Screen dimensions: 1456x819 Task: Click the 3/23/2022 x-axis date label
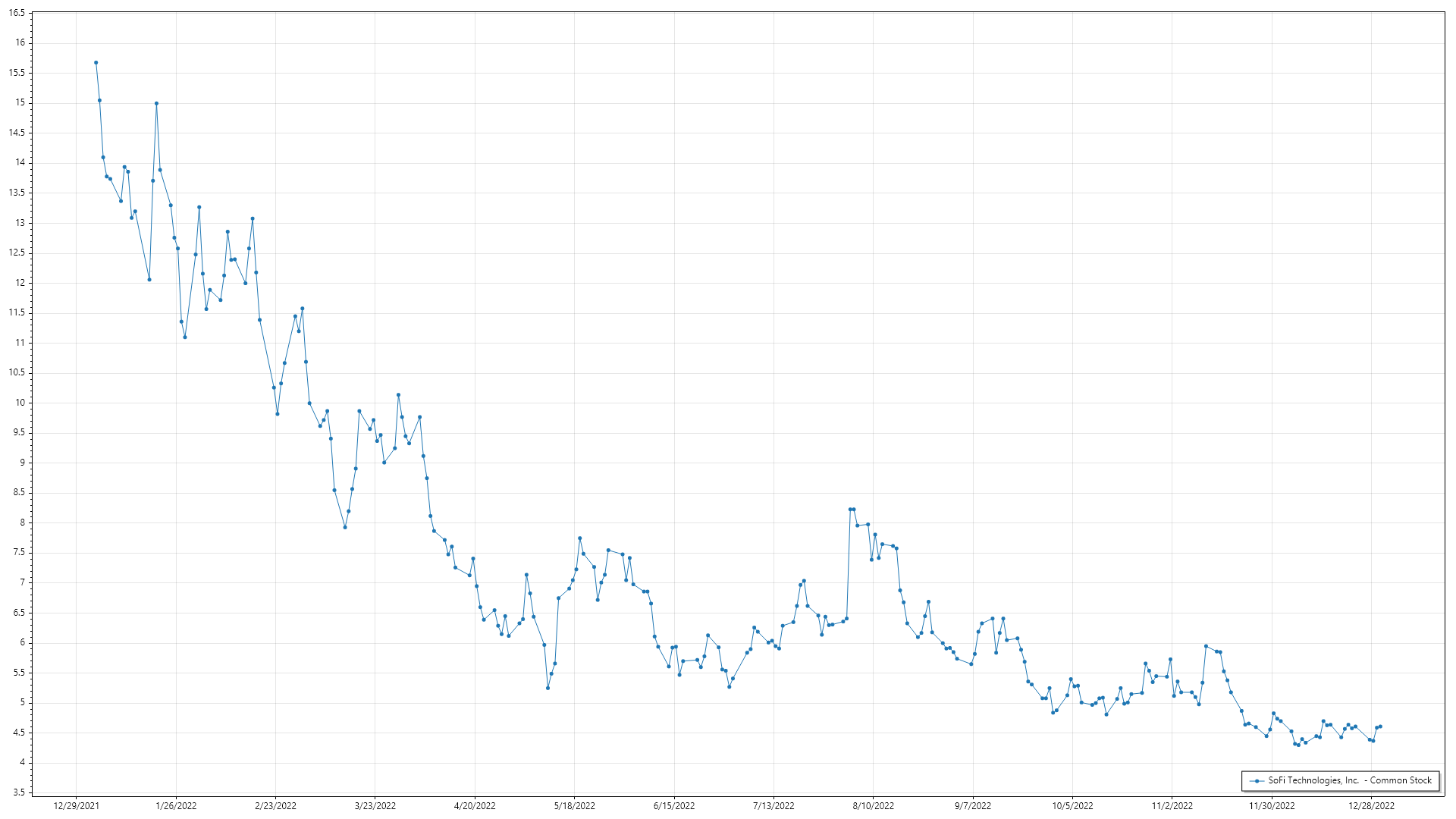pyautogui.click(x=375, y=806)
